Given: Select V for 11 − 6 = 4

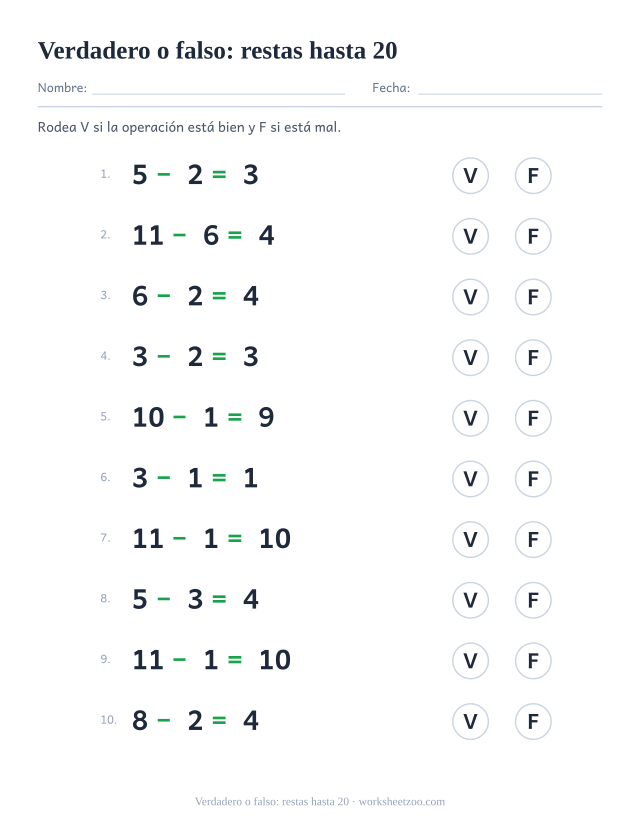Looking at the screenshot, I should [470, 236].
